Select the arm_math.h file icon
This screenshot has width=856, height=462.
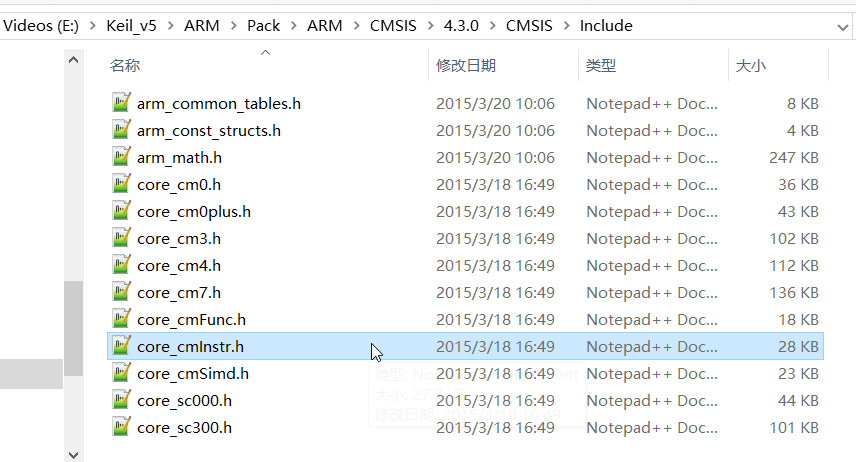point(121,157)
